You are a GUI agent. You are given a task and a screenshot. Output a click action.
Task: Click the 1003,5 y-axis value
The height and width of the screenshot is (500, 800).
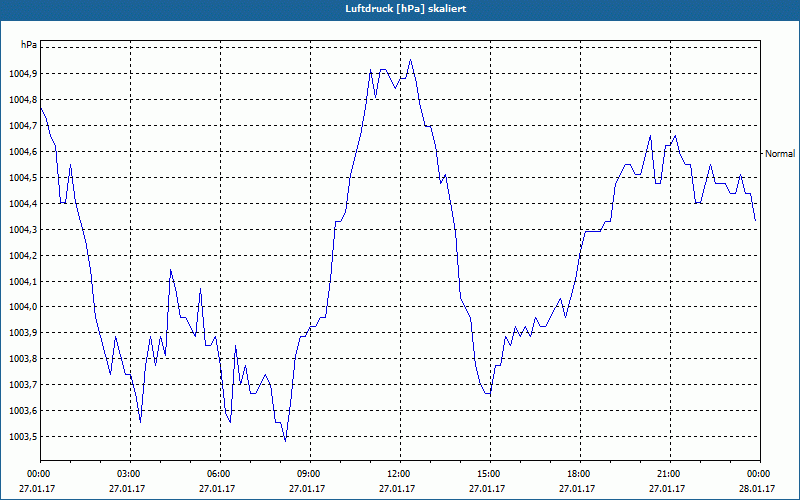(23, 437)
